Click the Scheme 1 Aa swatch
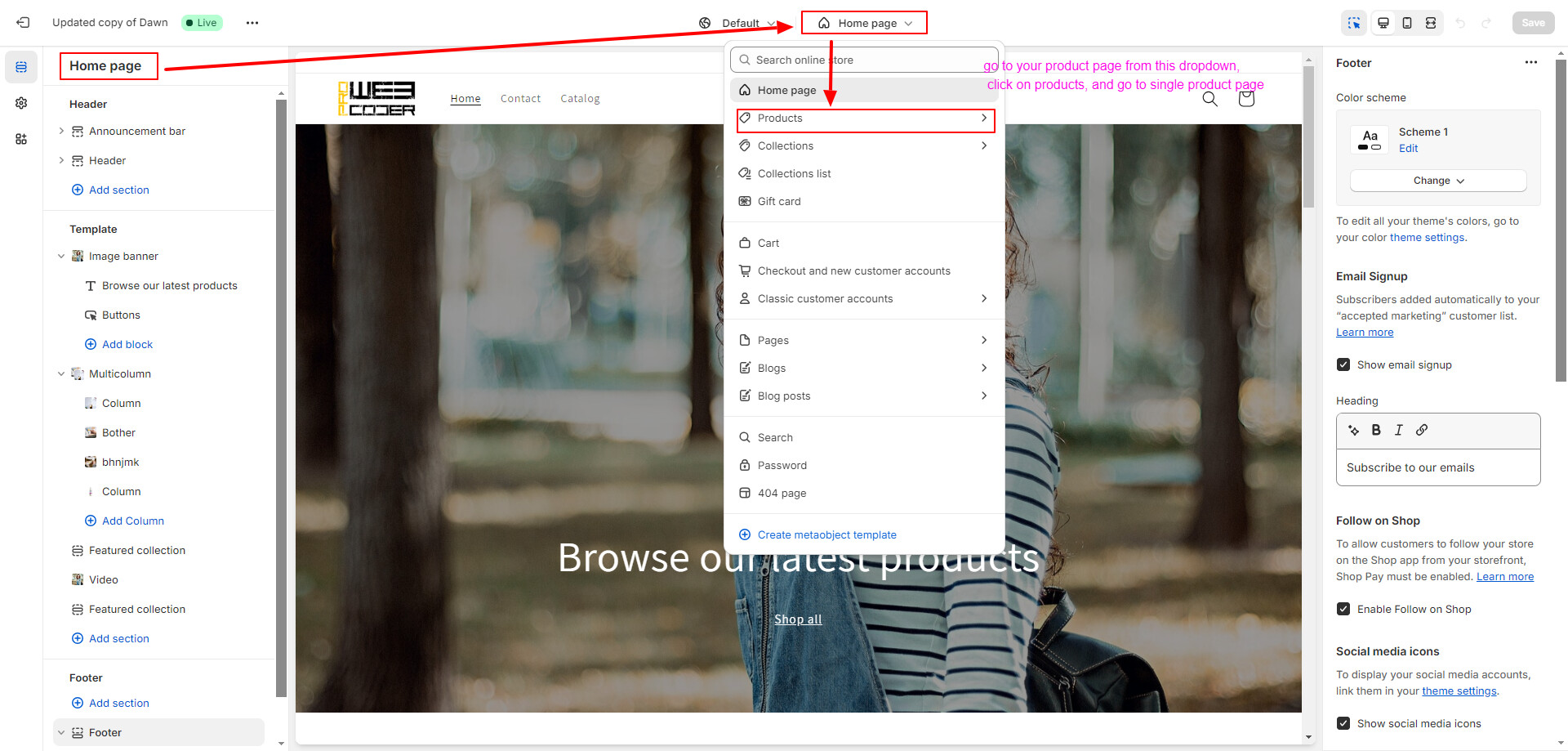The width and height of the screenshot is (1568, 751). click(x=1370, y=140)
